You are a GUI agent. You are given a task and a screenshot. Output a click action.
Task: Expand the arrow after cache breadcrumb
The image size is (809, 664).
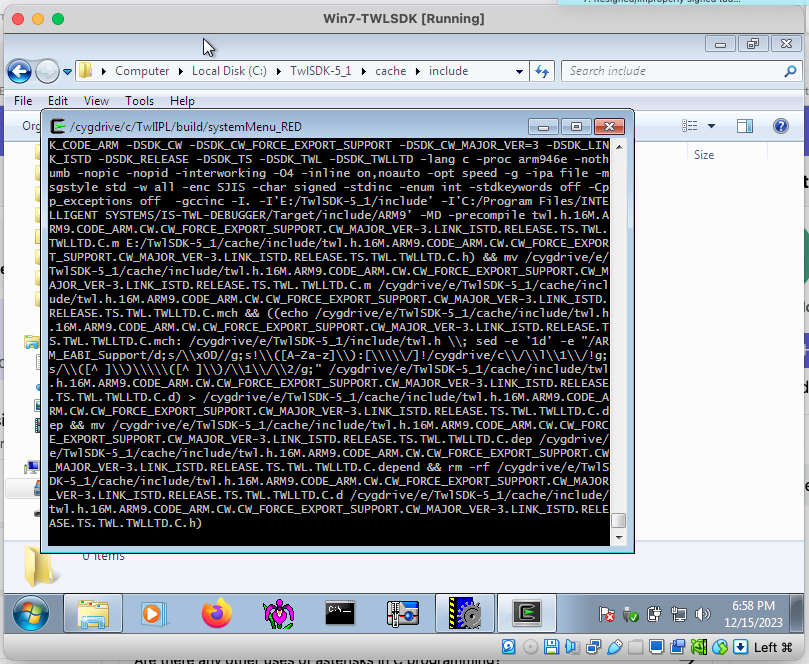coord(418,71)
